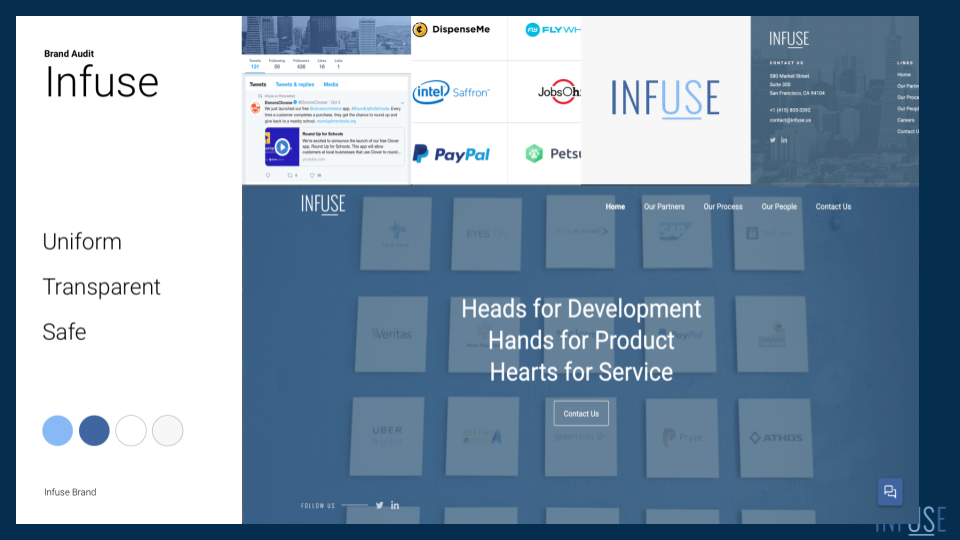Image resolution: width=960 pixels, height=540 pixels.
Task: Click the JobsOh logo
Action: 559,92
